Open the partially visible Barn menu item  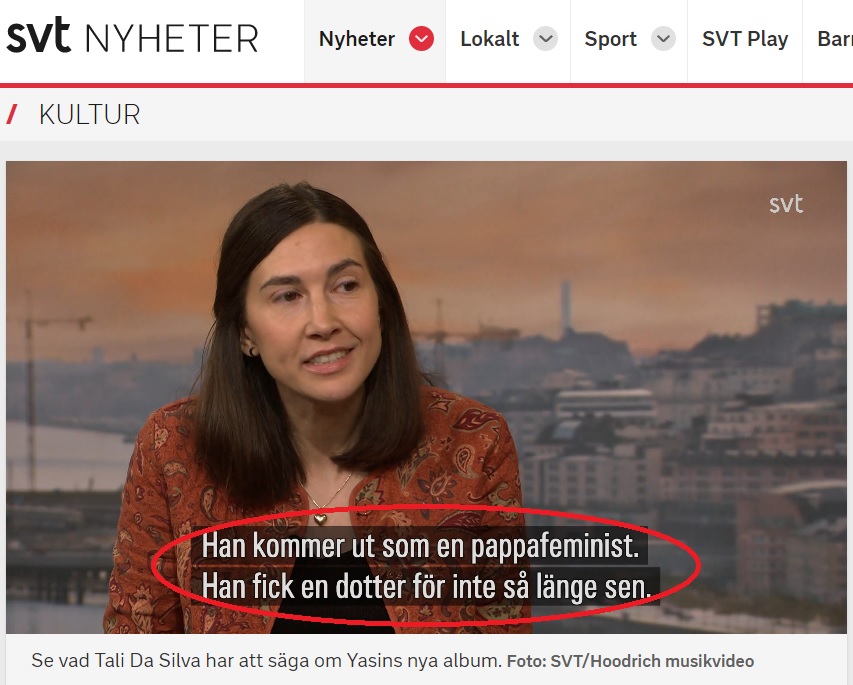click(835, 39)
